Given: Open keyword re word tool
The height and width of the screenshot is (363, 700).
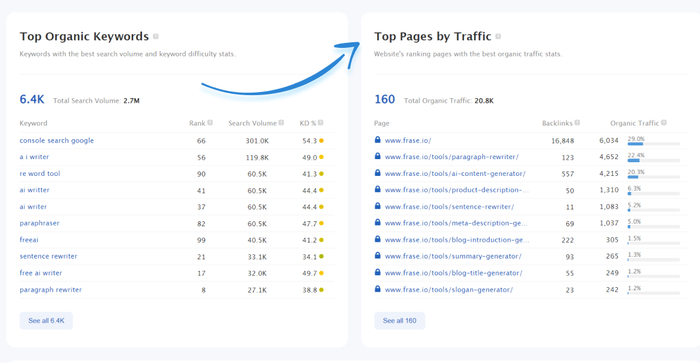Looking at the screenshot, I should pyautogui.click(x=40, y=173).
